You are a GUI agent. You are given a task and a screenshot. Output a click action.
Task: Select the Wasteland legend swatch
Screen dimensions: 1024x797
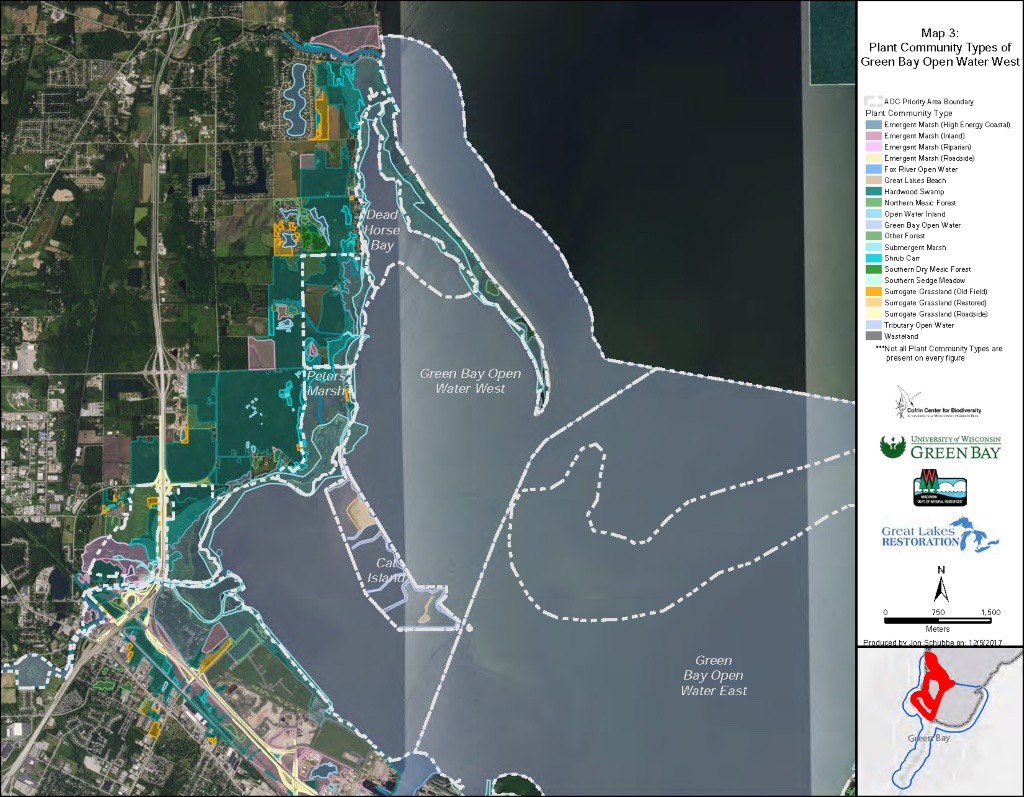click(x=873, y=336)
